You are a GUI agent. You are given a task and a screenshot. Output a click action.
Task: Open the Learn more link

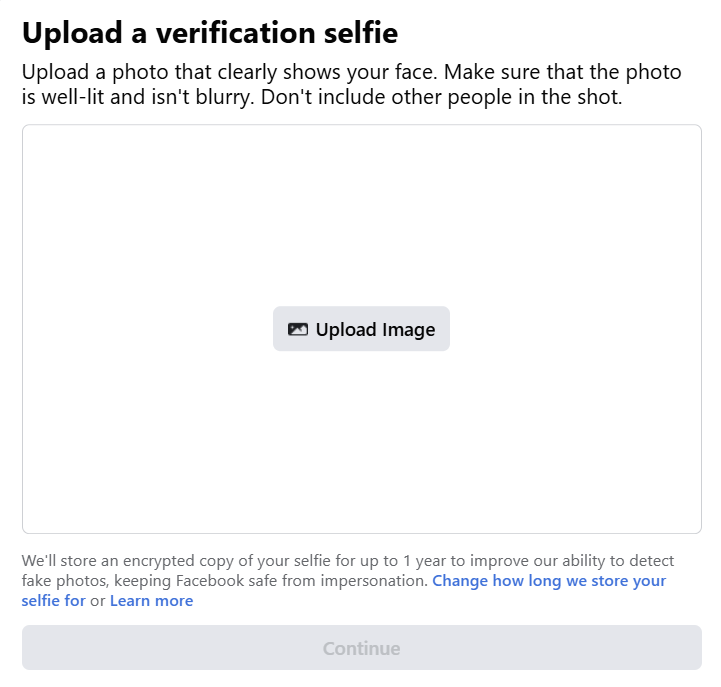point(151,601)
